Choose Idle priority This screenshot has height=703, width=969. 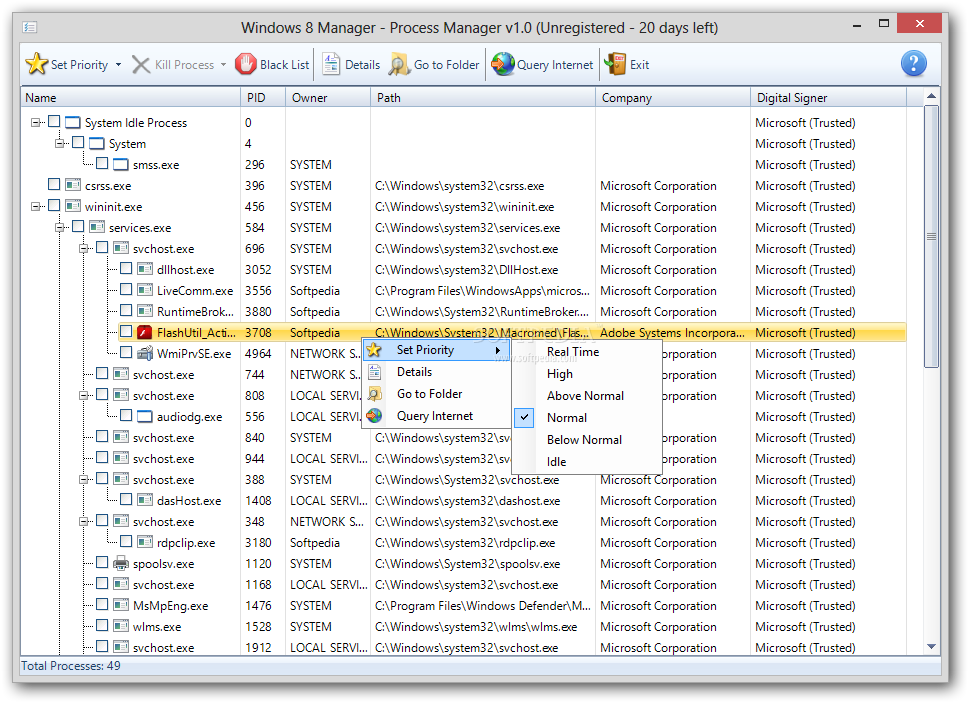coord(588,462)
